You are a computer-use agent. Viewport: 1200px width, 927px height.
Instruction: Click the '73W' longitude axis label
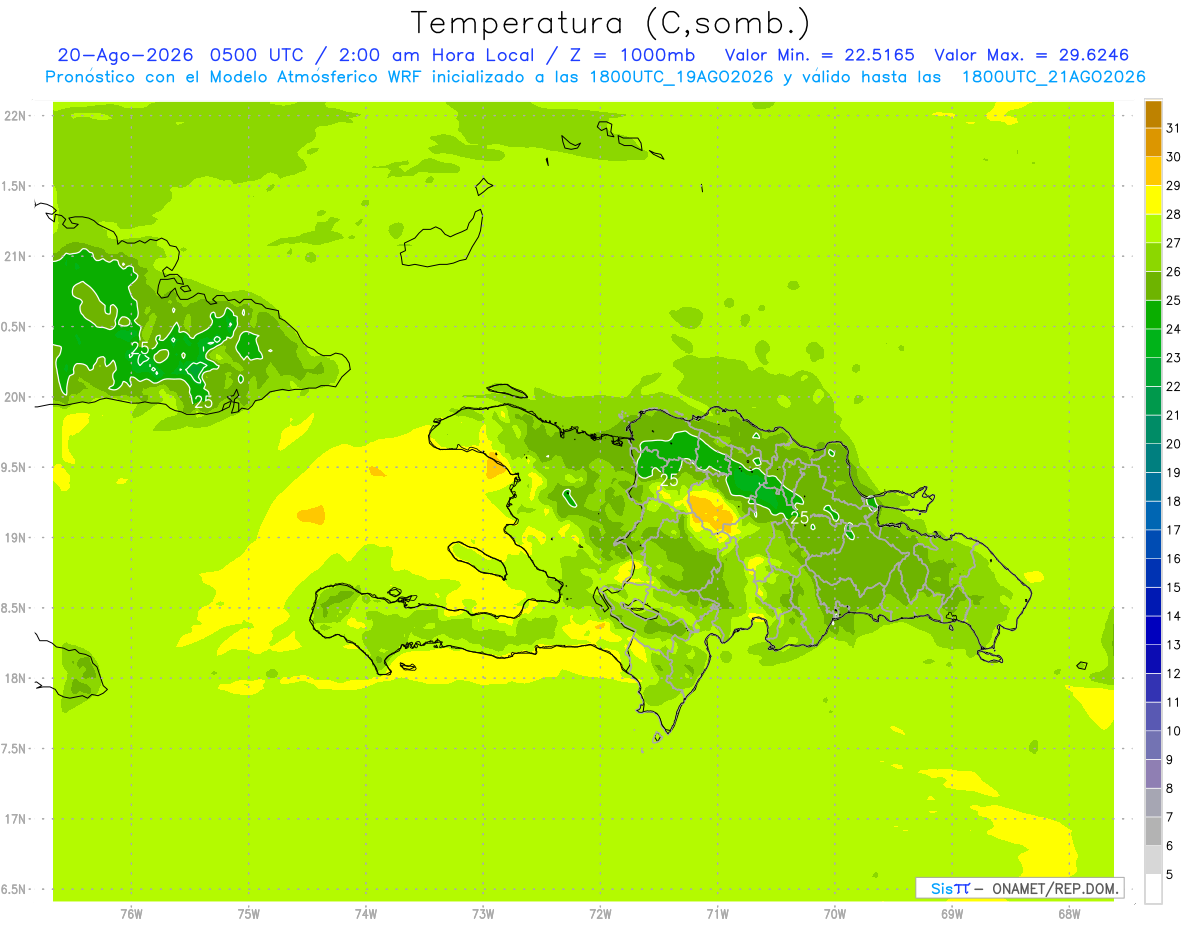click(483, 914)
